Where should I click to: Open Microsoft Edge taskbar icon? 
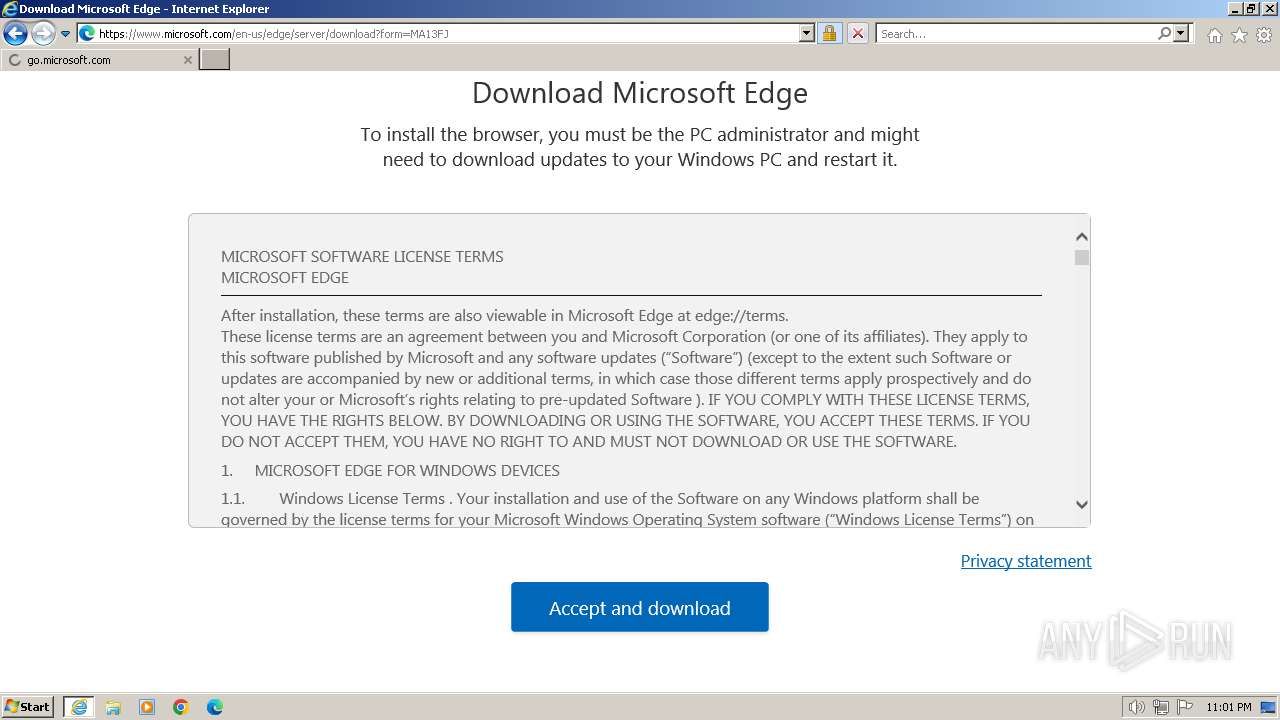pyautogui.click(x=215, y=707)
